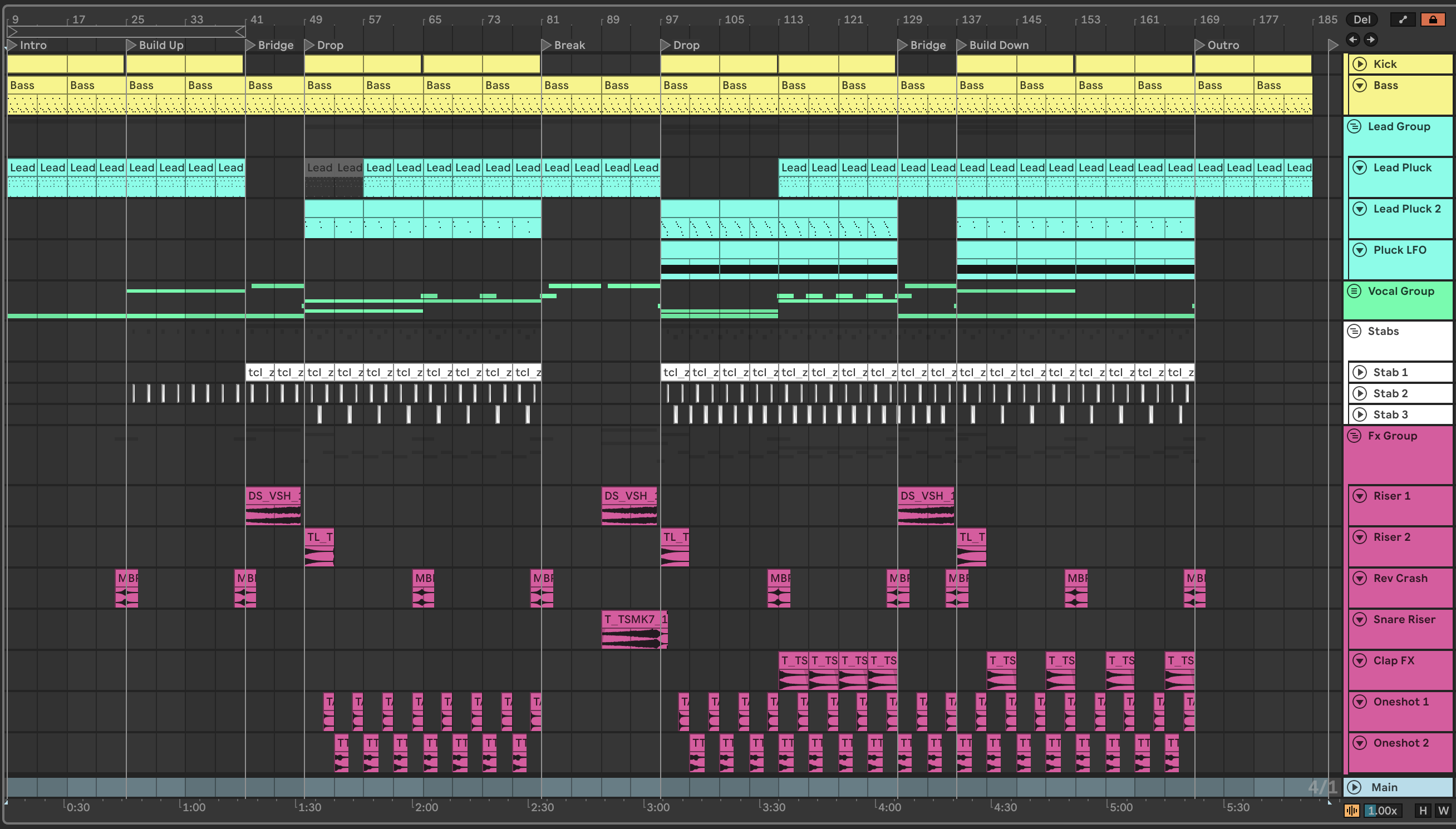Fold the Oneshot 1 track arrow
The width and height of the screenshot is (1456, 829).
click(x=1360, y=702)
